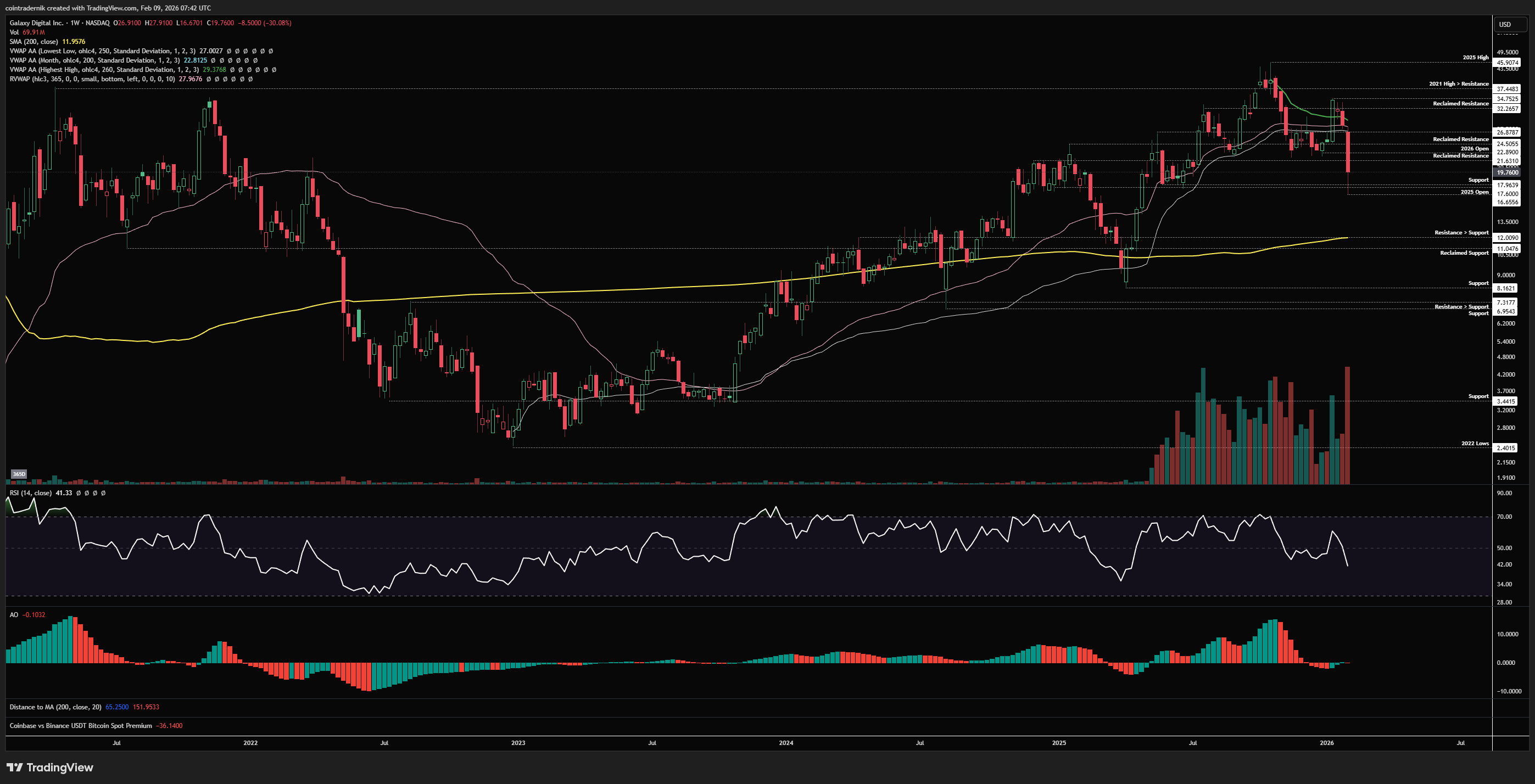Select the SMA (200, close) indicator legend
Screen dimensions: 1535x784
coord(34,42)
